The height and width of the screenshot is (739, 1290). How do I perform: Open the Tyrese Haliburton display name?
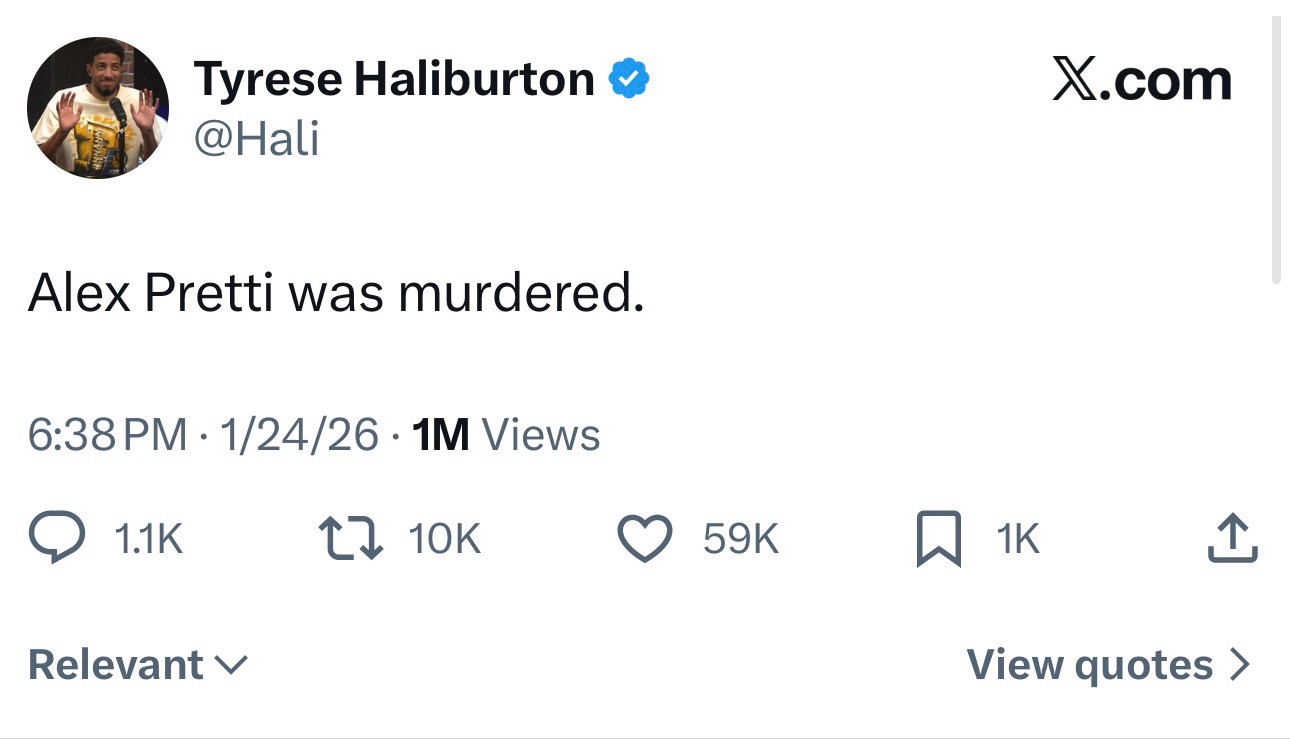394,79
